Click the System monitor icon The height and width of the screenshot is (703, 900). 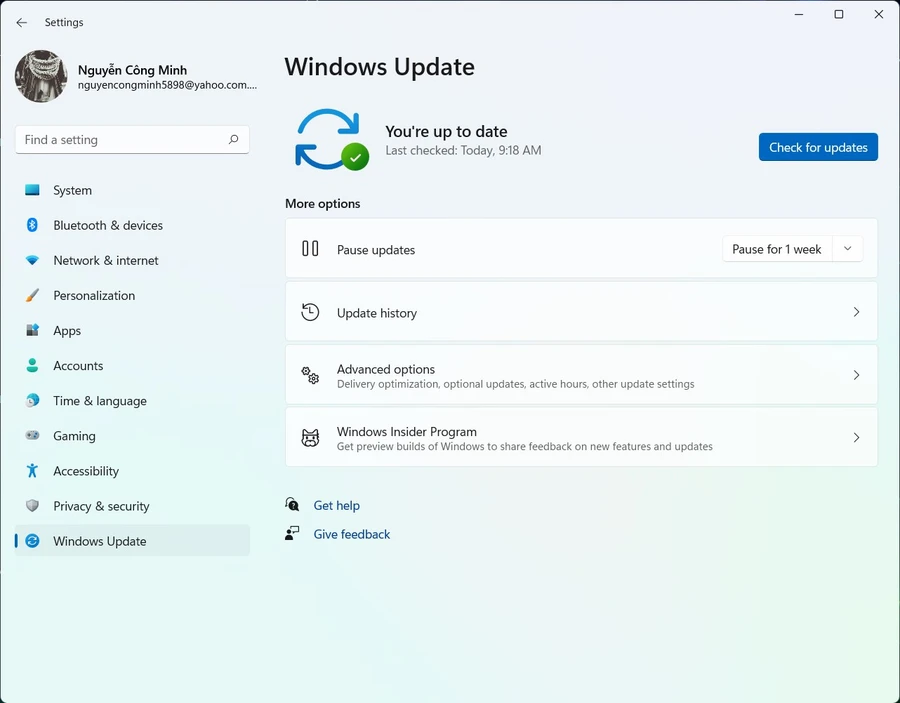(x=32, y=190)
